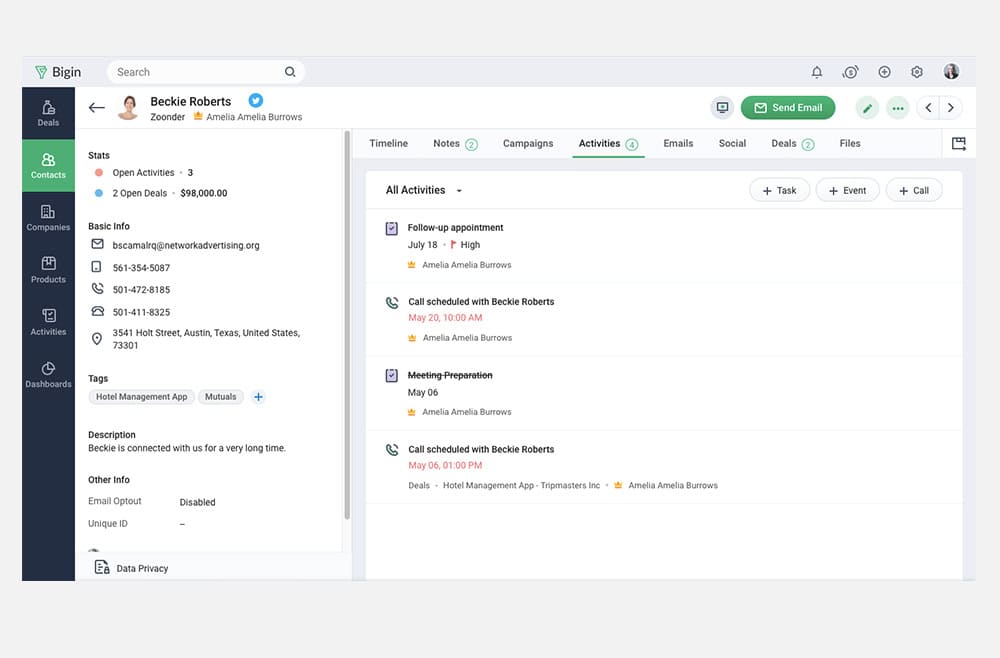1000x658 pixels.
Task: Expand the All Activities dropdown
Action: (x=424, y=190)
